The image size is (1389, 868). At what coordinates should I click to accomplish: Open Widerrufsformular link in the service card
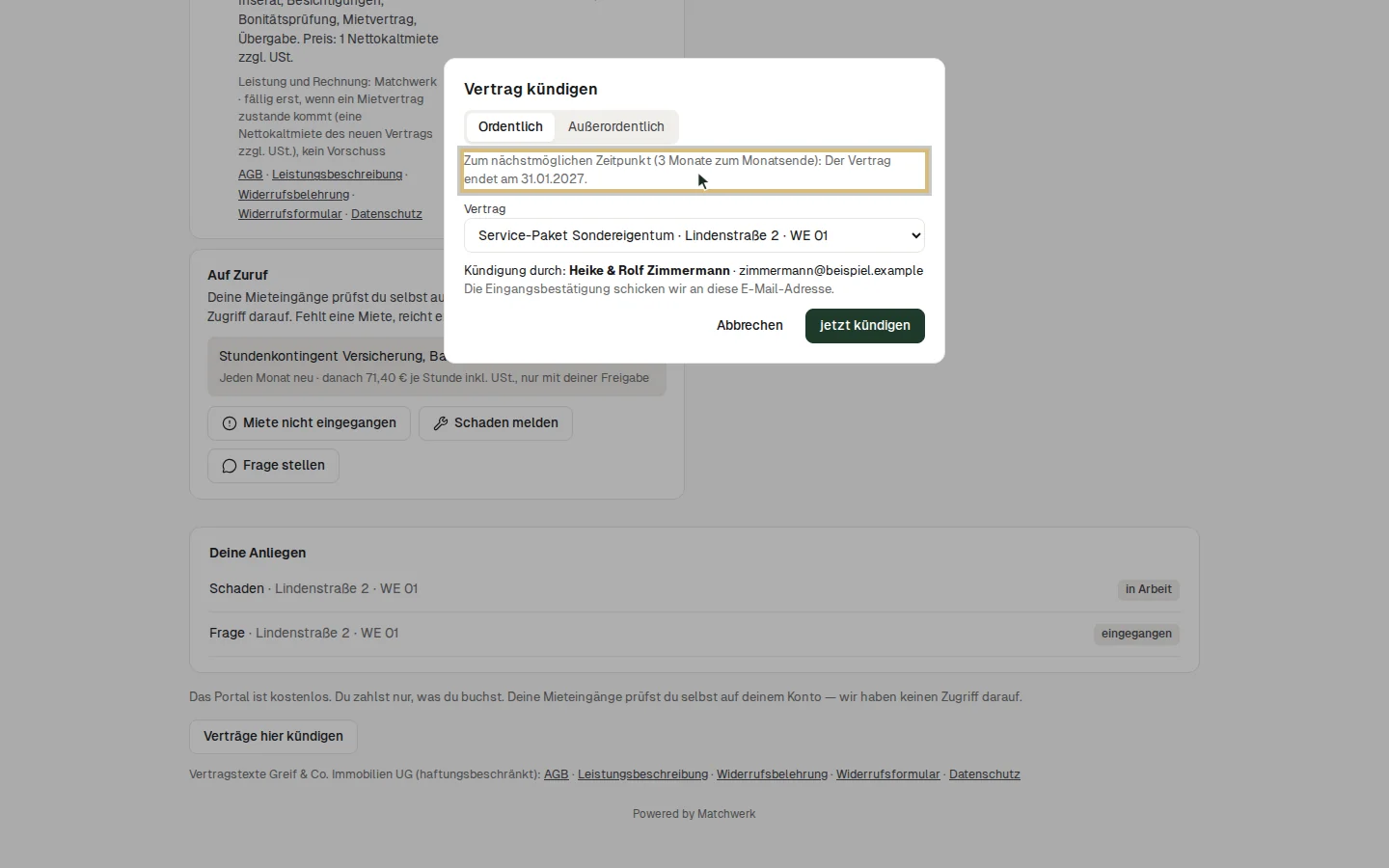[290, 214]
